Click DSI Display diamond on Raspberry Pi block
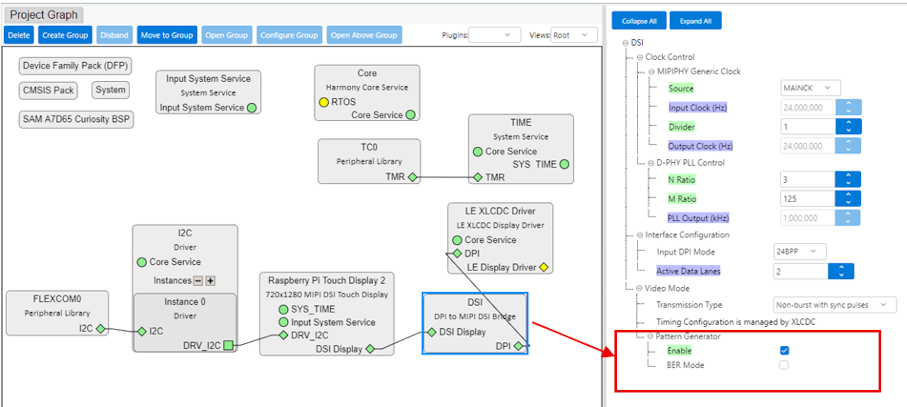 coord(370,349)
